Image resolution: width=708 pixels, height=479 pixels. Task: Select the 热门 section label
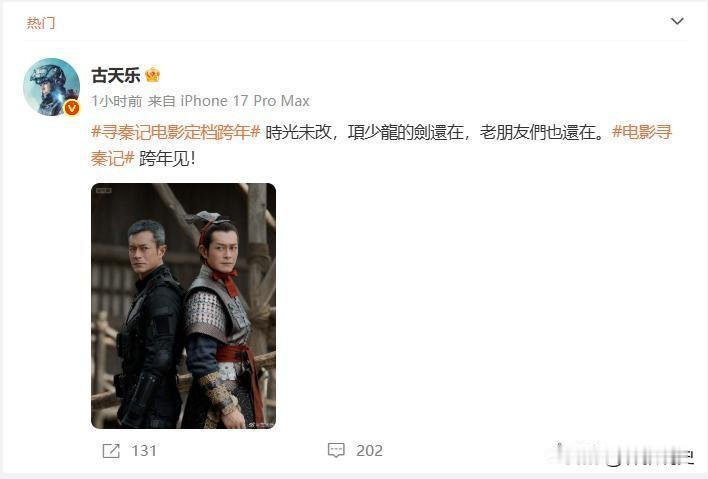point(41,23)
